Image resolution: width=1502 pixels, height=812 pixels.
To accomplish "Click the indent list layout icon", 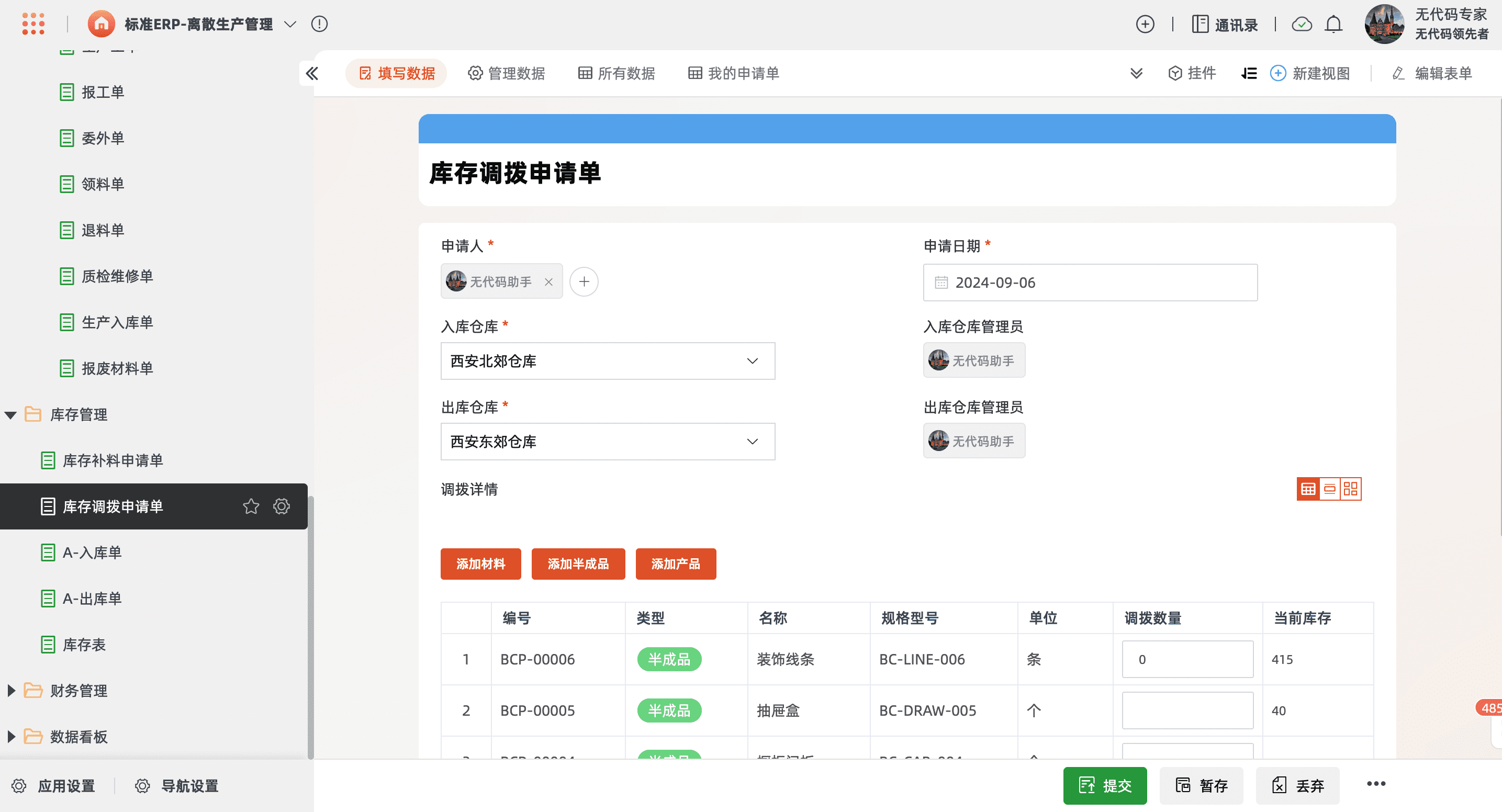I will [1248, 73].
